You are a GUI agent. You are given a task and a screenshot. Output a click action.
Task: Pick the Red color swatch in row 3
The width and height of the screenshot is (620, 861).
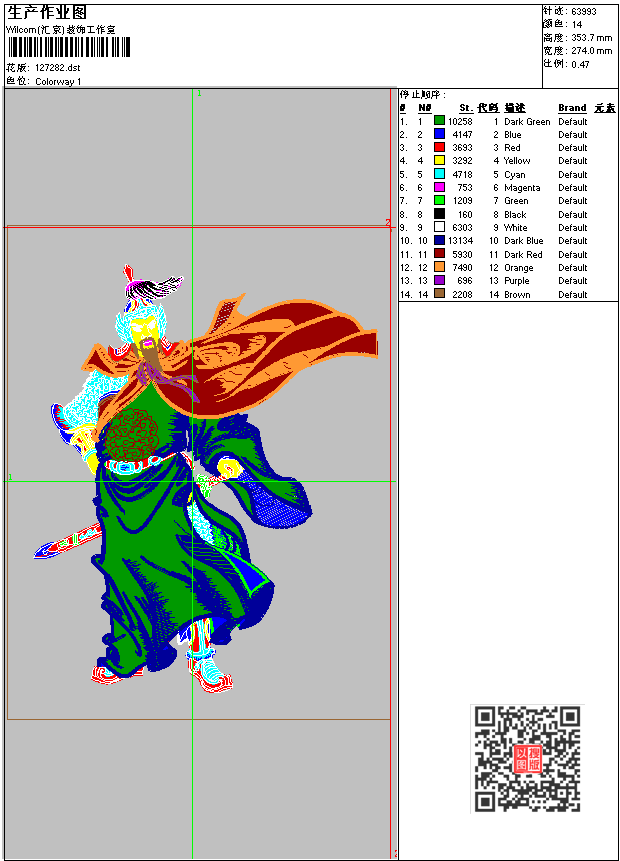pyautogui.click(x=439, y=147)
